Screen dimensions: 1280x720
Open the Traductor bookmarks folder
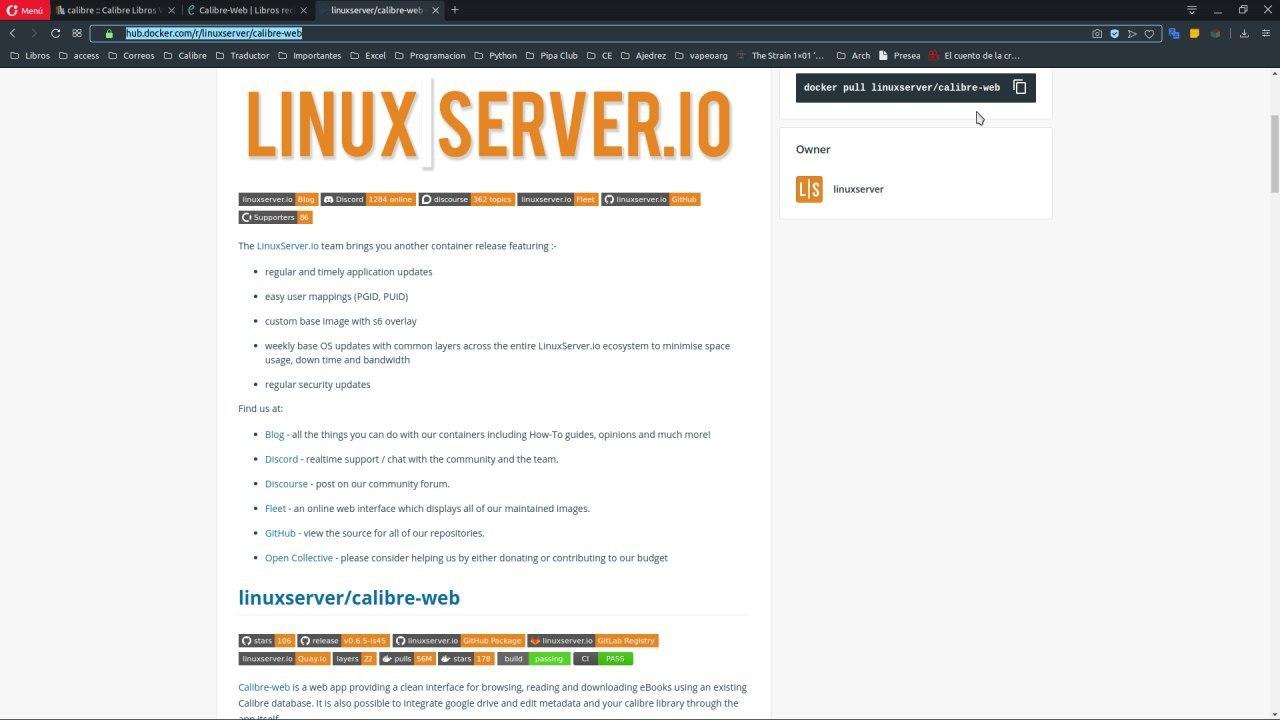click(x=242, y=56)
